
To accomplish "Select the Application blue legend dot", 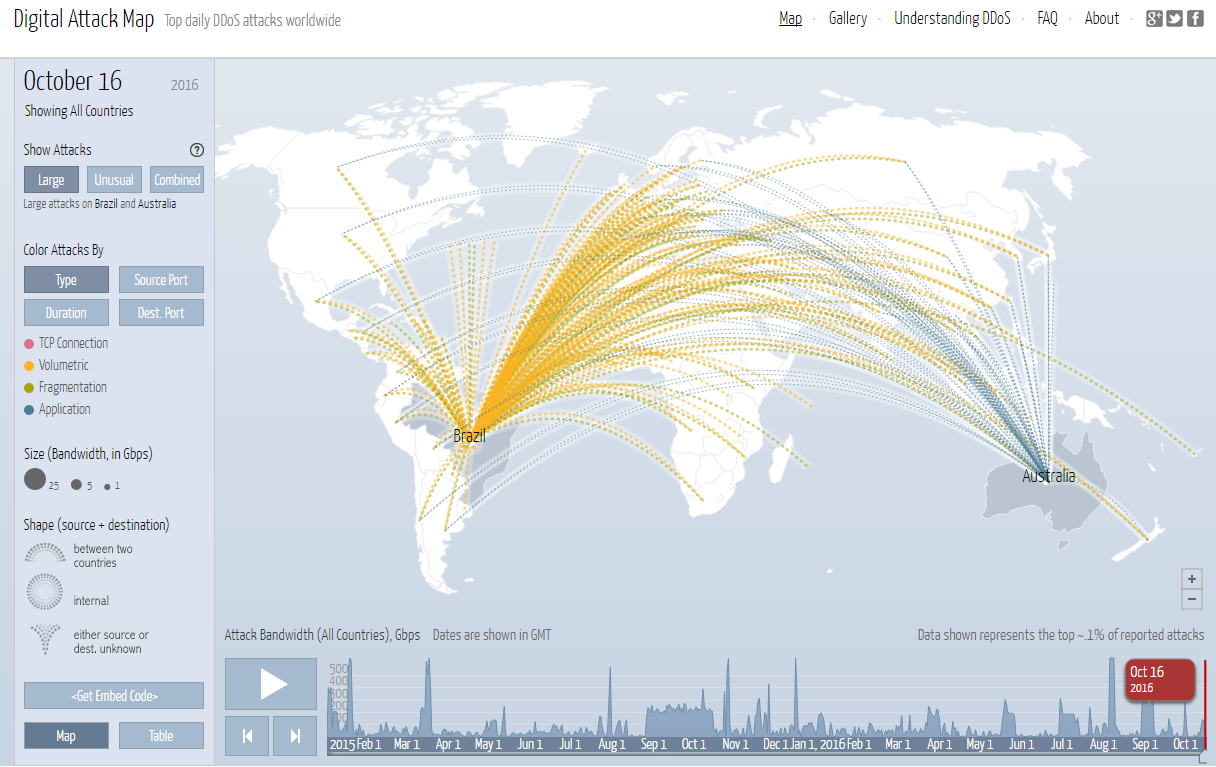I will [29, 410].
